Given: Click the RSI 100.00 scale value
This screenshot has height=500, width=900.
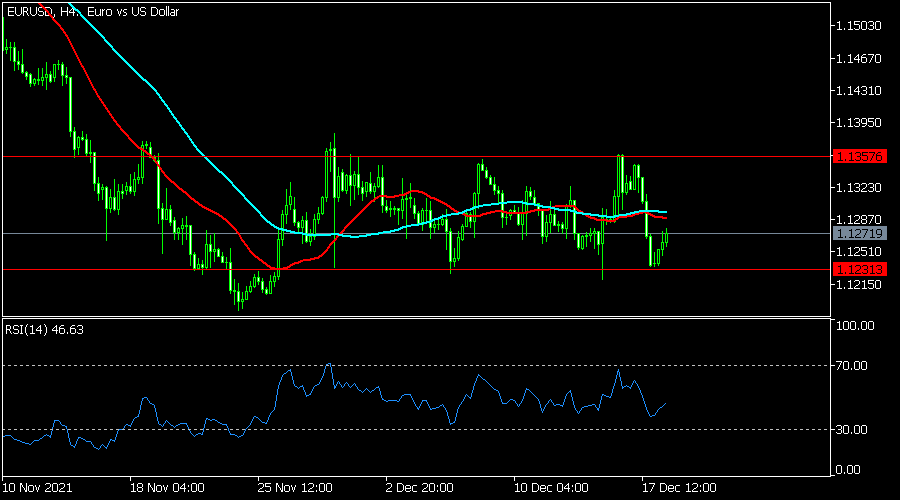Looking at the screenshot, I should (855, 325).
